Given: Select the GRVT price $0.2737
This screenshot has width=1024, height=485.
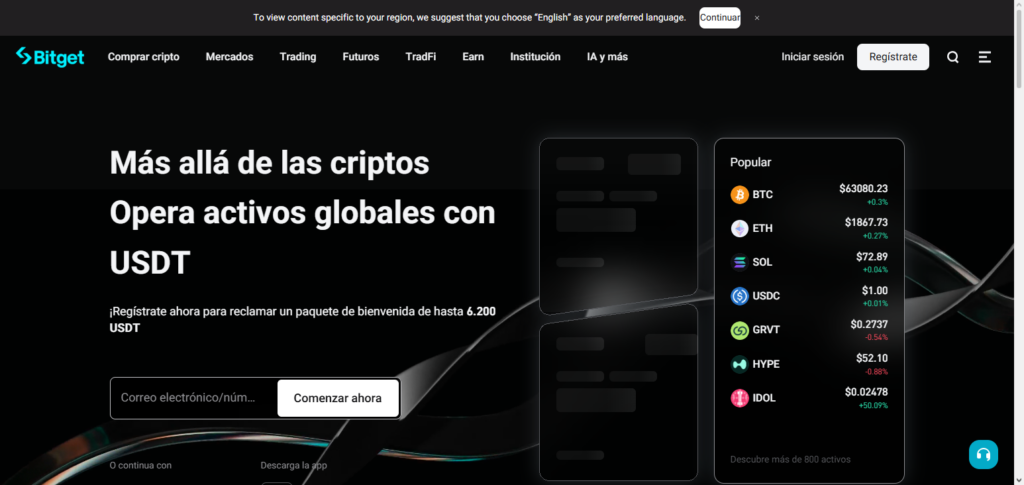Looking at the screenshot, I should tap(869, 324).
